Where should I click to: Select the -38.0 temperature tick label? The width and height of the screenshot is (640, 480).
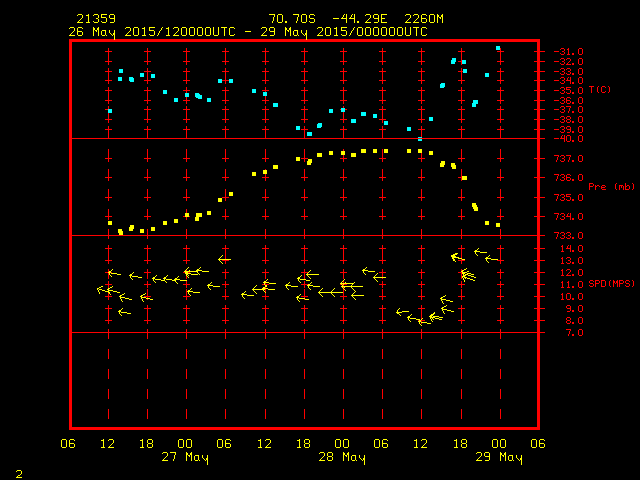click(x=569, y=120)
